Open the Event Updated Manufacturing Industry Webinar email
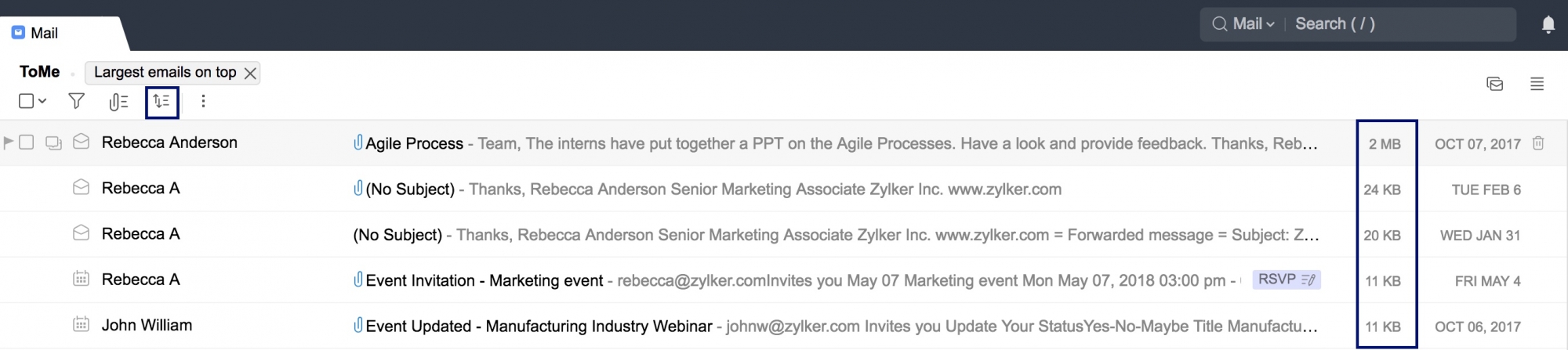 click(539, 326)
